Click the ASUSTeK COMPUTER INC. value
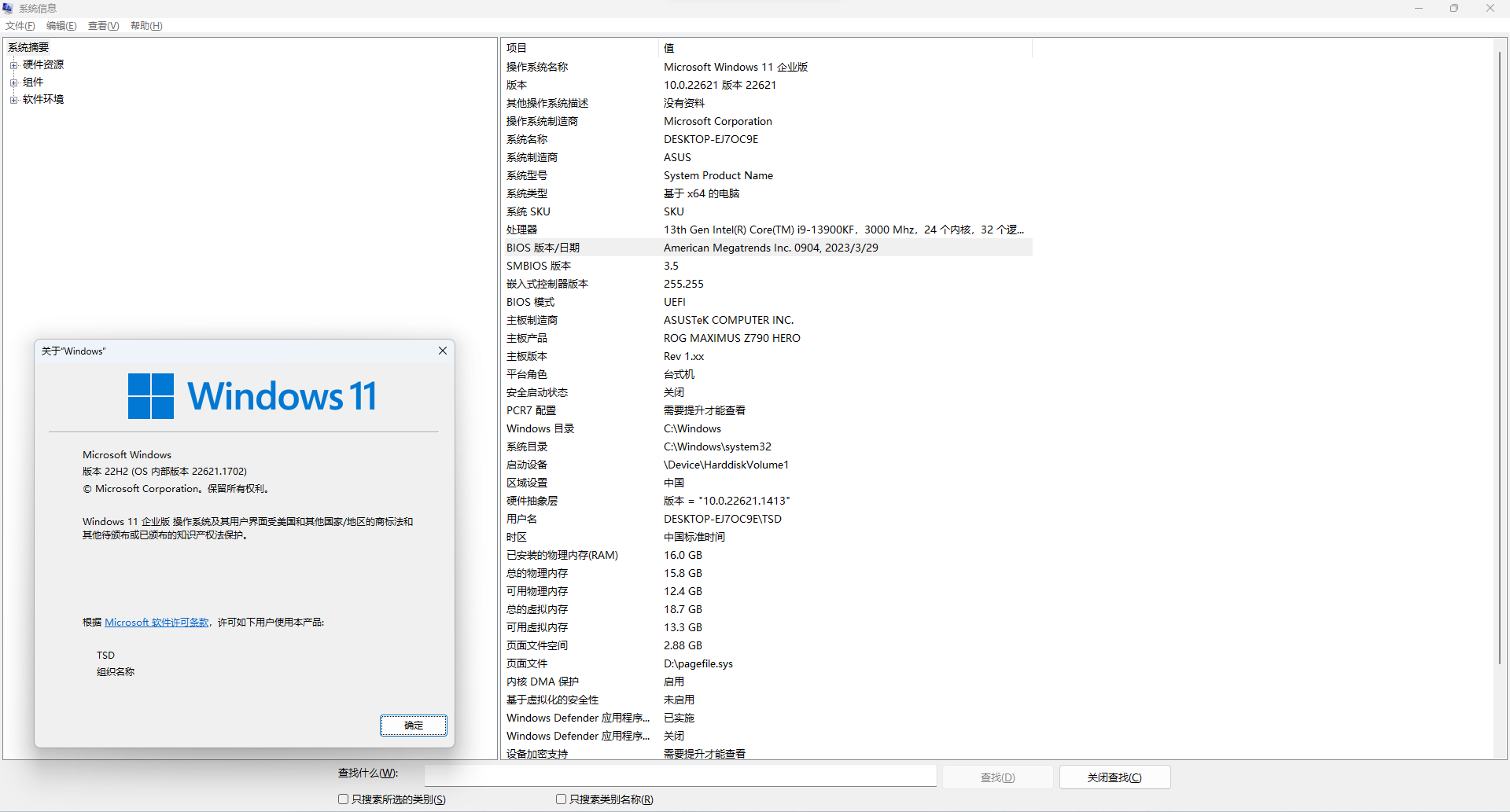 pyautogui.click(x=729, y=320)
